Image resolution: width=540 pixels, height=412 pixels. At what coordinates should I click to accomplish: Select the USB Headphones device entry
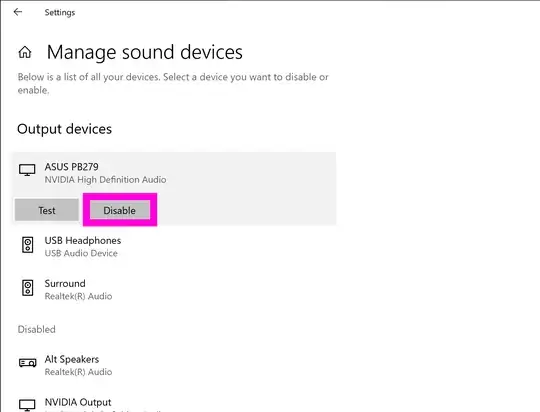[174, 246]
